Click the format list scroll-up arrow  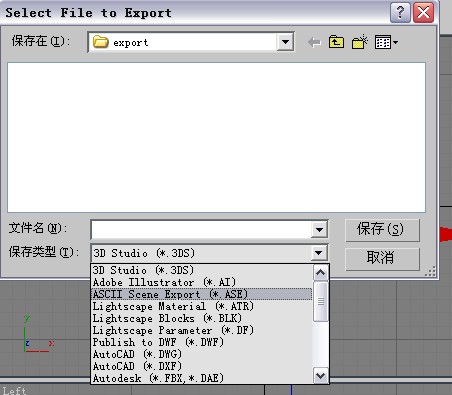(321, 273)
